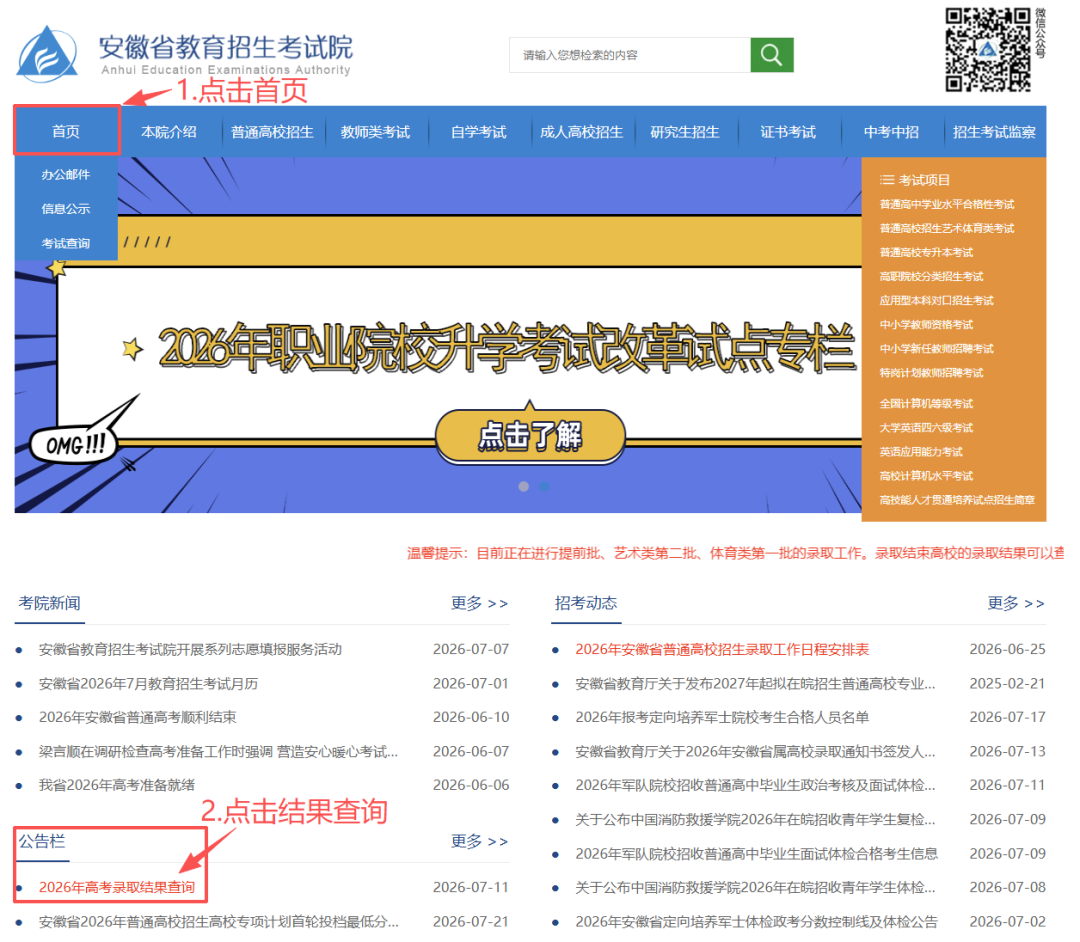
Task: Open the 本院介绍 menu item
Action: point(169,132)
